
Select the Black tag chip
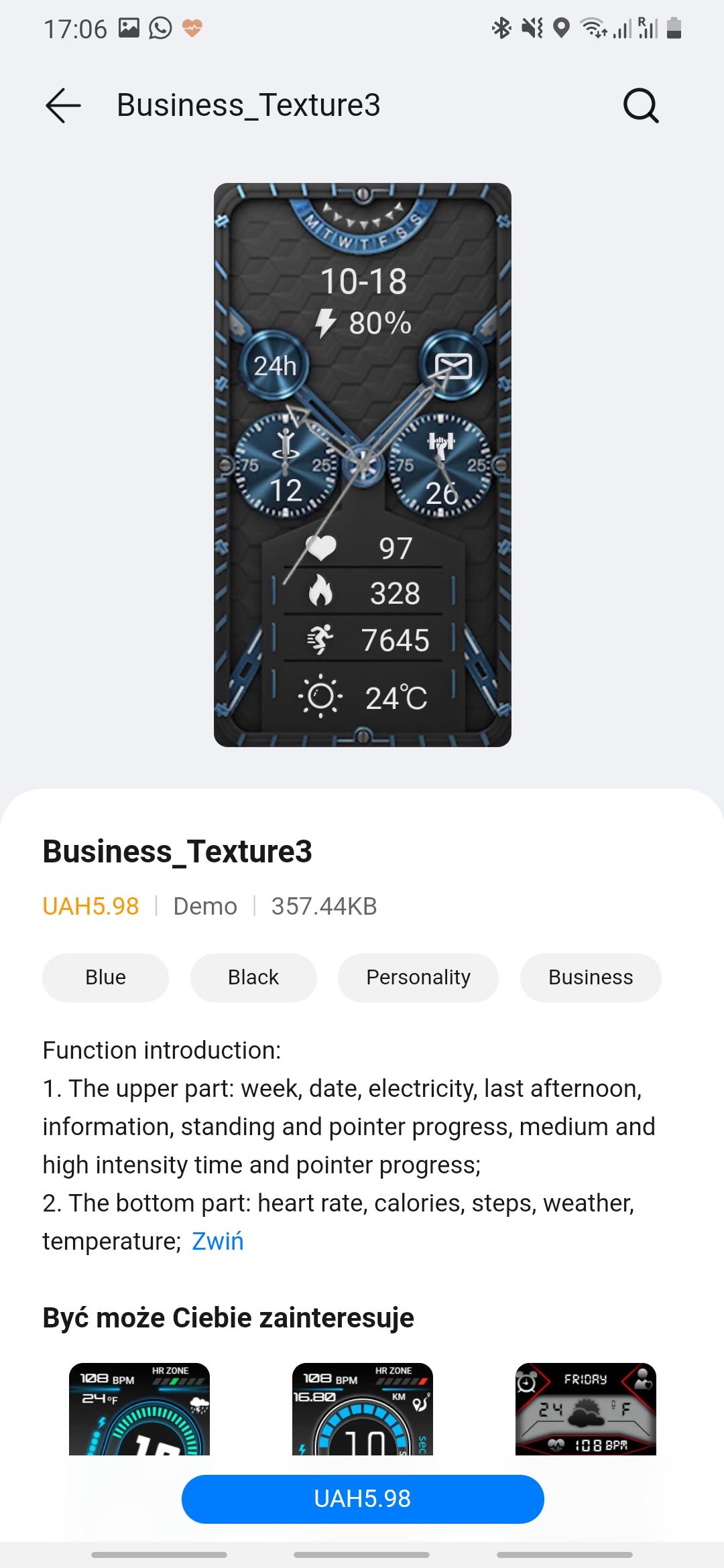[x=253, y=978]
